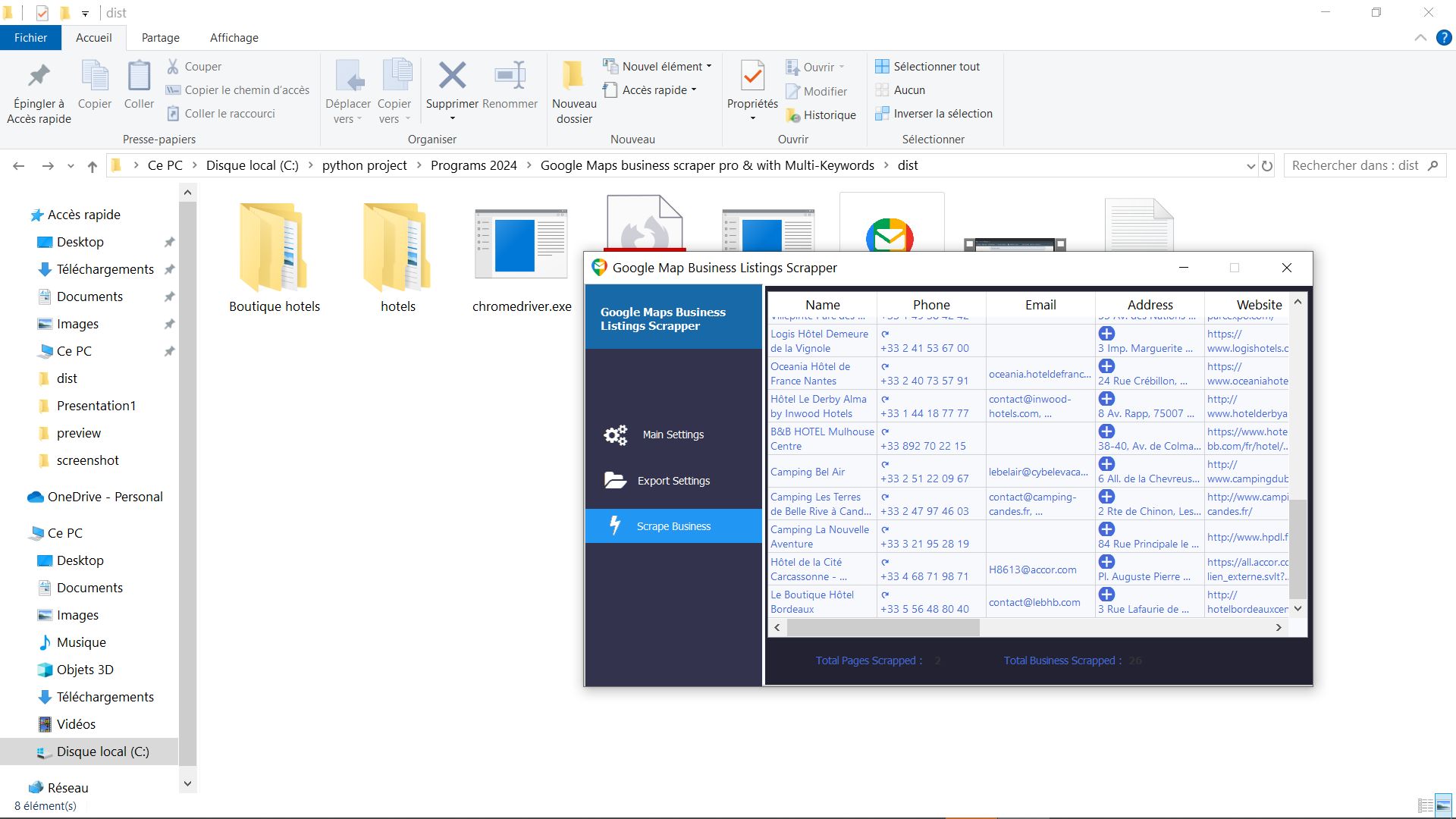1456x819 pixels.
Task: Click Copier le chemin d'accès
Action: [238, 90]
